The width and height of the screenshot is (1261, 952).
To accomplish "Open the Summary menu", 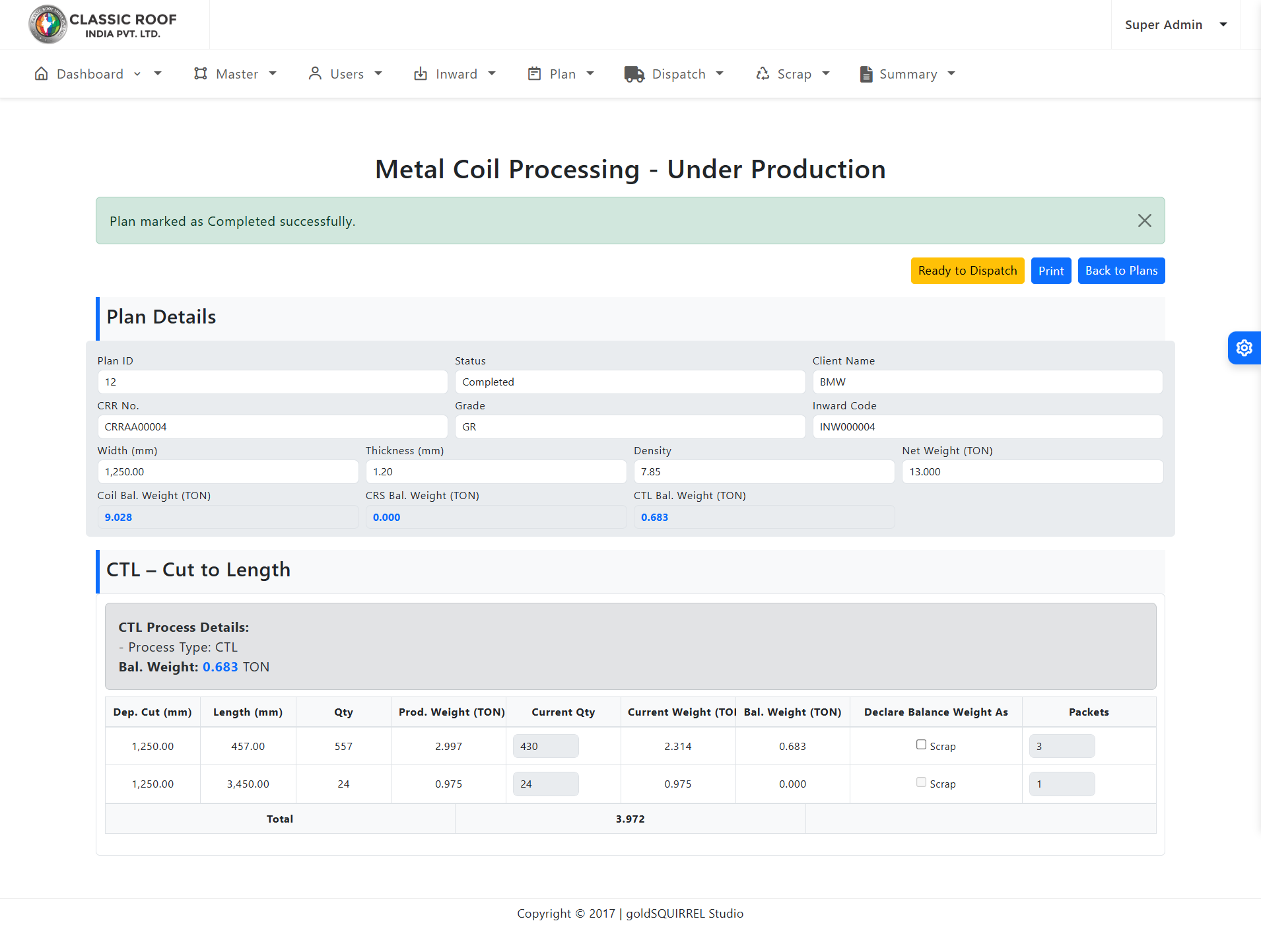I will [x=907, y=74].
